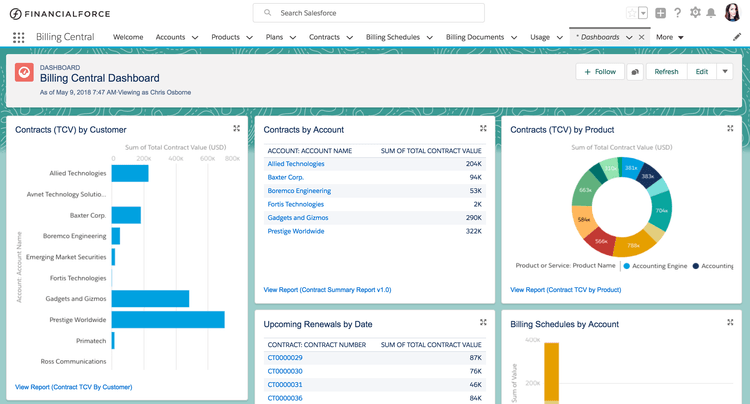The image size is (750, 404).
Task: Open dashboard actions dropdown next to Edit
Action: tap(725, 72)
